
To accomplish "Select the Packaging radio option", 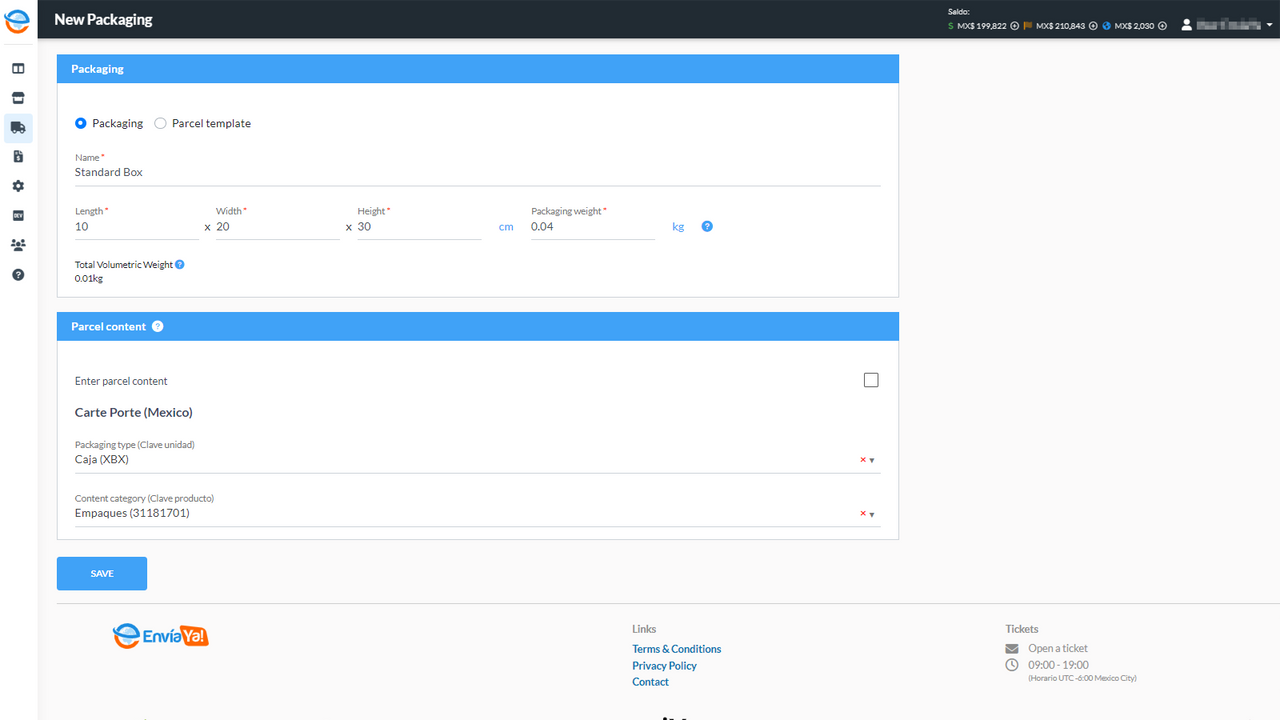I will pyautogui.click(x=81, y=124).
